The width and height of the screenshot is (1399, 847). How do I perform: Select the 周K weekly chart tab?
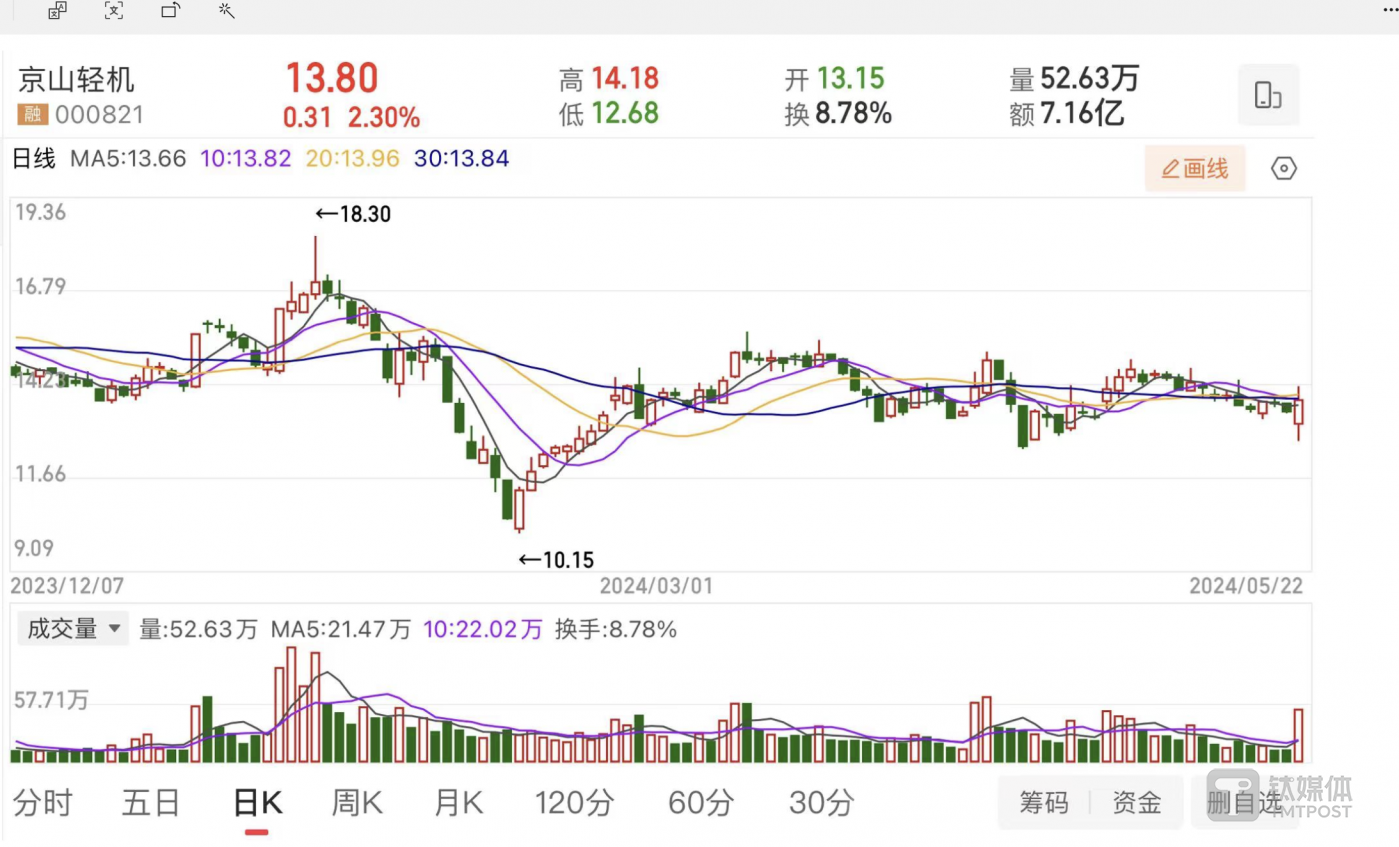tap(358, 802)
